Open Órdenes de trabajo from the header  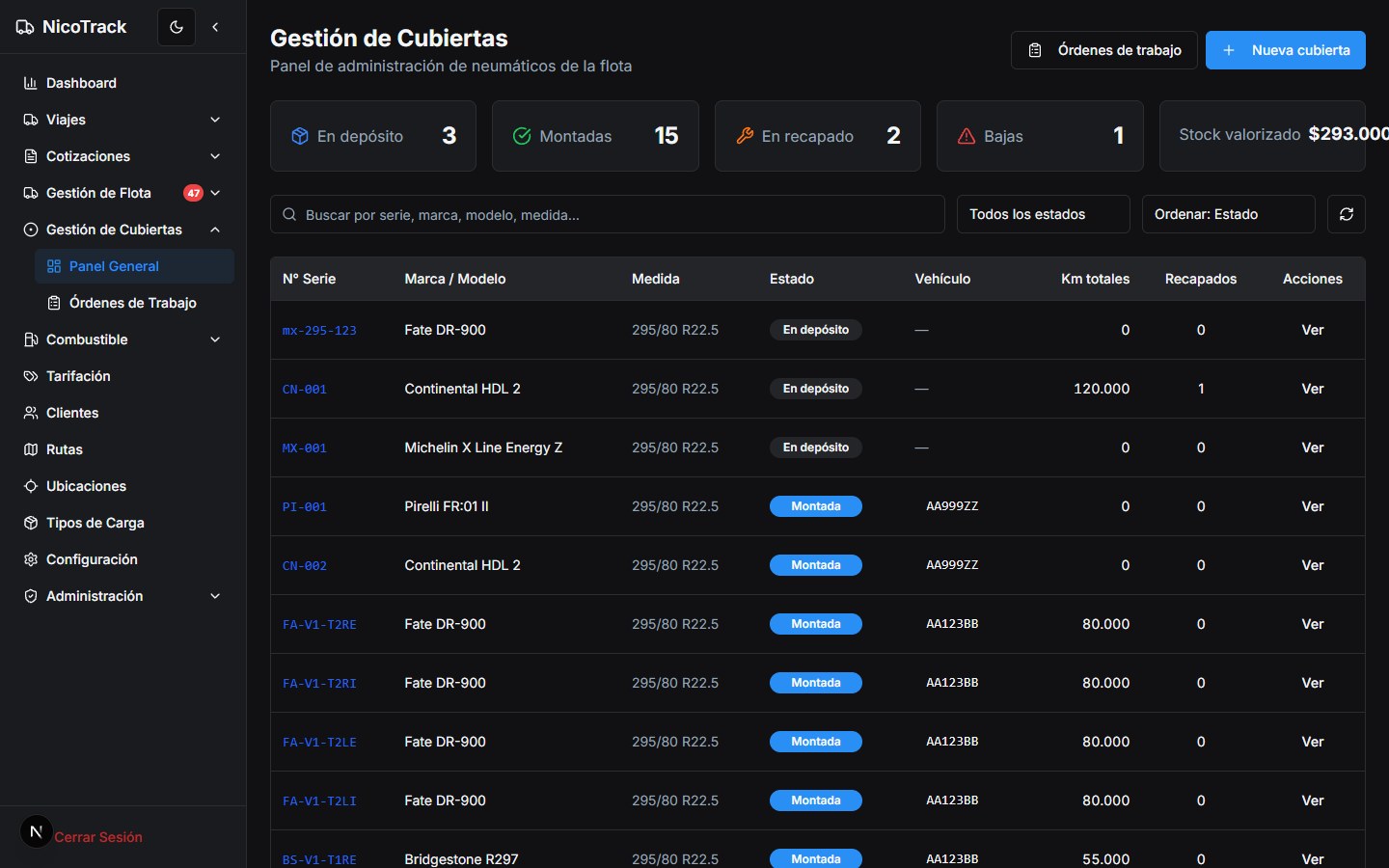pyautogui.click(x=1104, y=50)
